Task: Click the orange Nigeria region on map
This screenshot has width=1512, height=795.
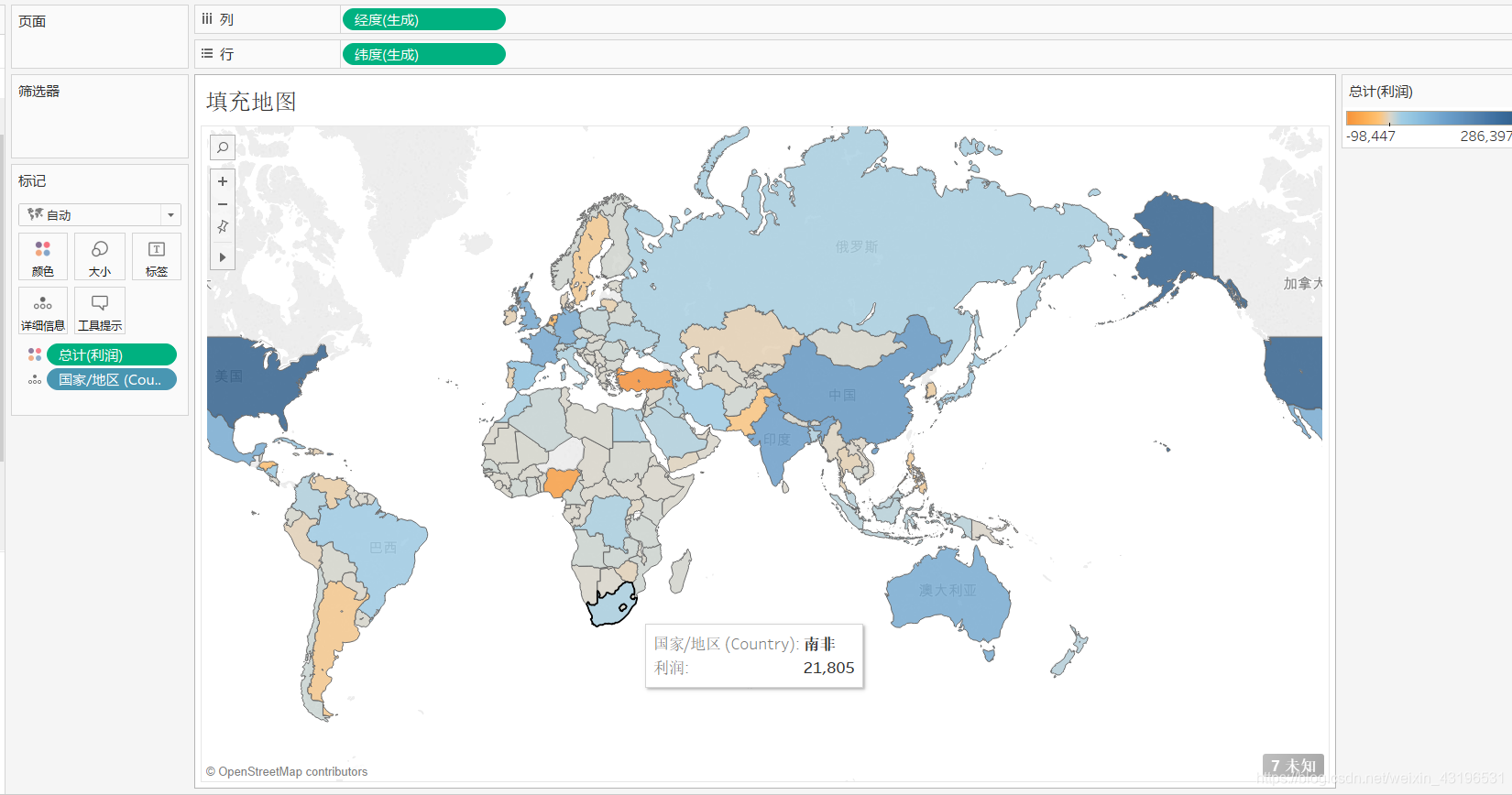Action: point(561,482)
